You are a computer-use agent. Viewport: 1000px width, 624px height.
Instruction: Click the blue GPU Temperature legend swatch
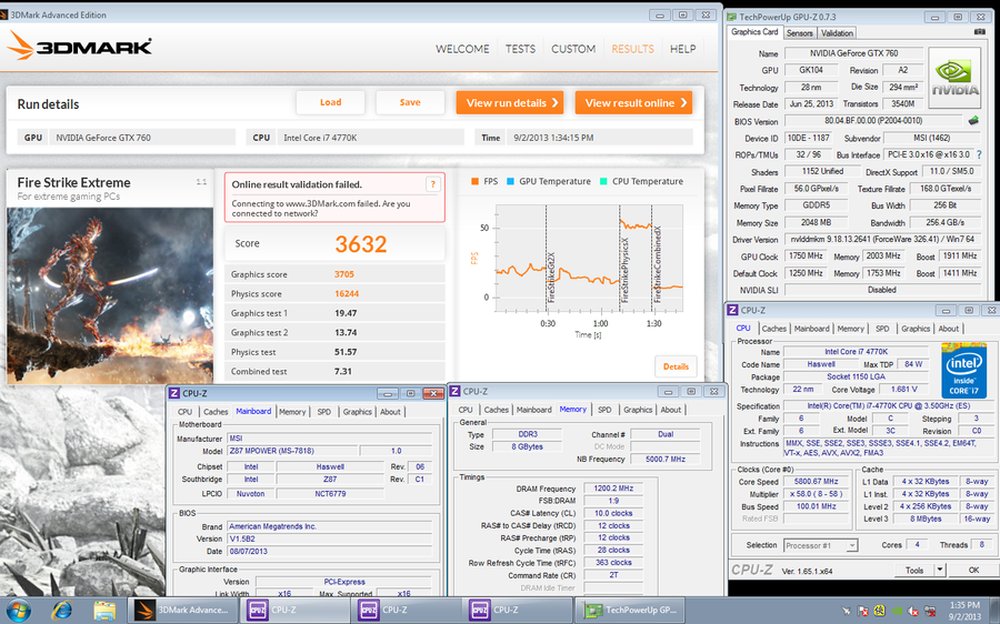[x=510, y=181]
